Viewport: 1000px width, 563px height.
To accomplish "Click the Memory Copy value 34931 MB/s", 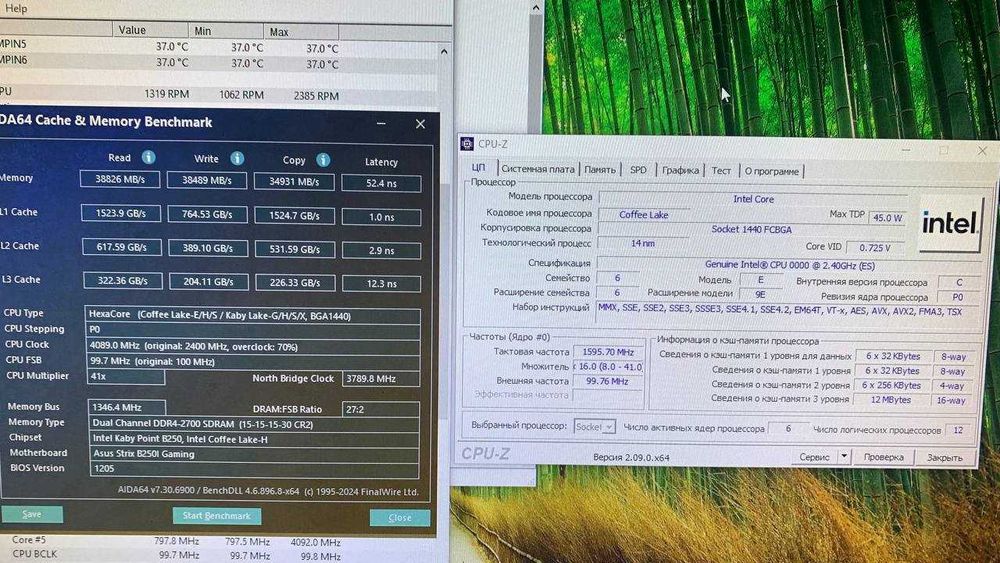I will click(x=293, y=182).
